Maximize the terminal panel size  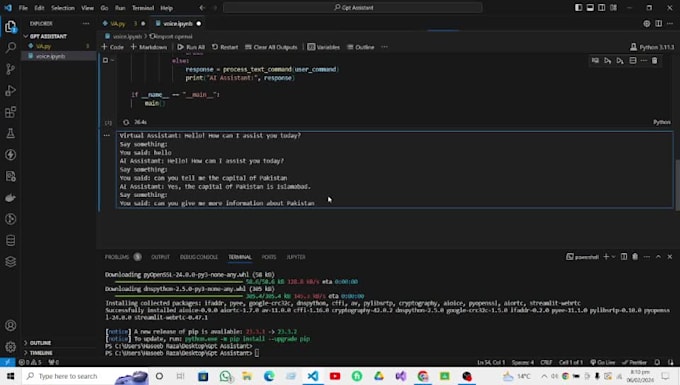(x=658, y=257)
